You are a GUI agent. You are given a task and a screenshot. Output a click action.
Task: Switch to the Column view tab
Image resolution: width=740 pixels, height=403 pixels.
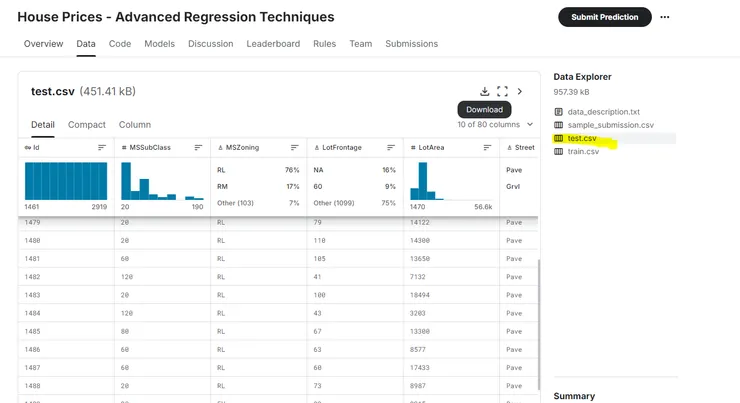[135, 125]
